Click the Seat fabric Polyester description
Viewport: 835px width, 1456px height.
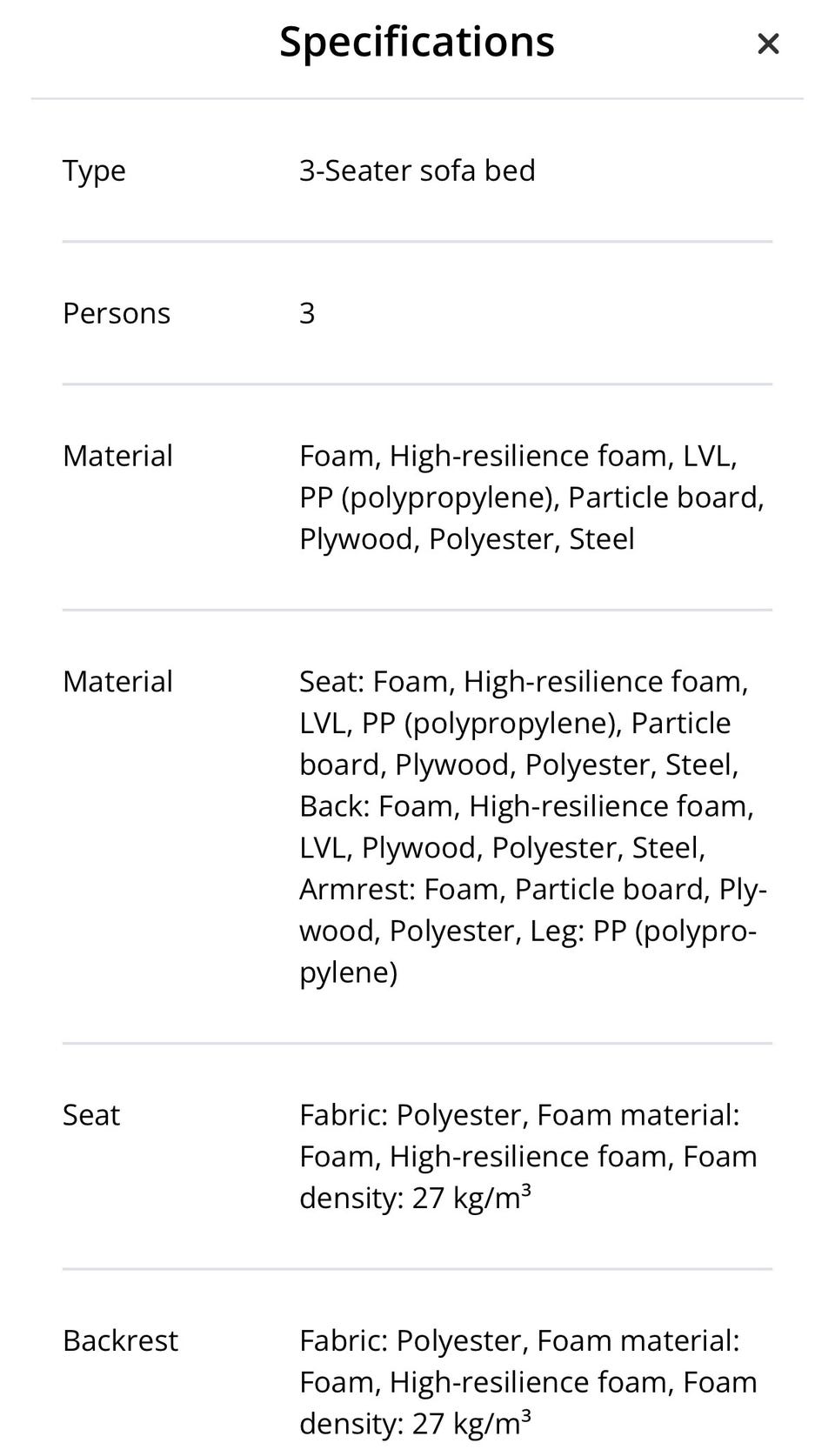[412, 1115]
